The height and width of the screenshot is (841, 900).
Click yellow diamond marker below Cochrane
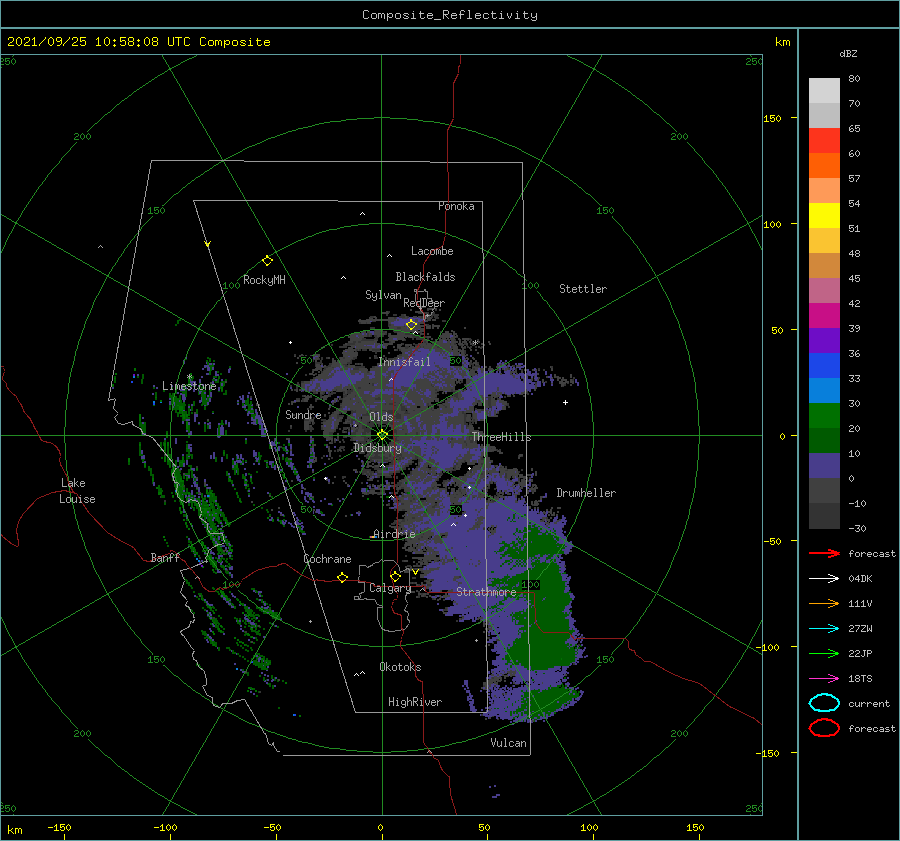point(342,577)
